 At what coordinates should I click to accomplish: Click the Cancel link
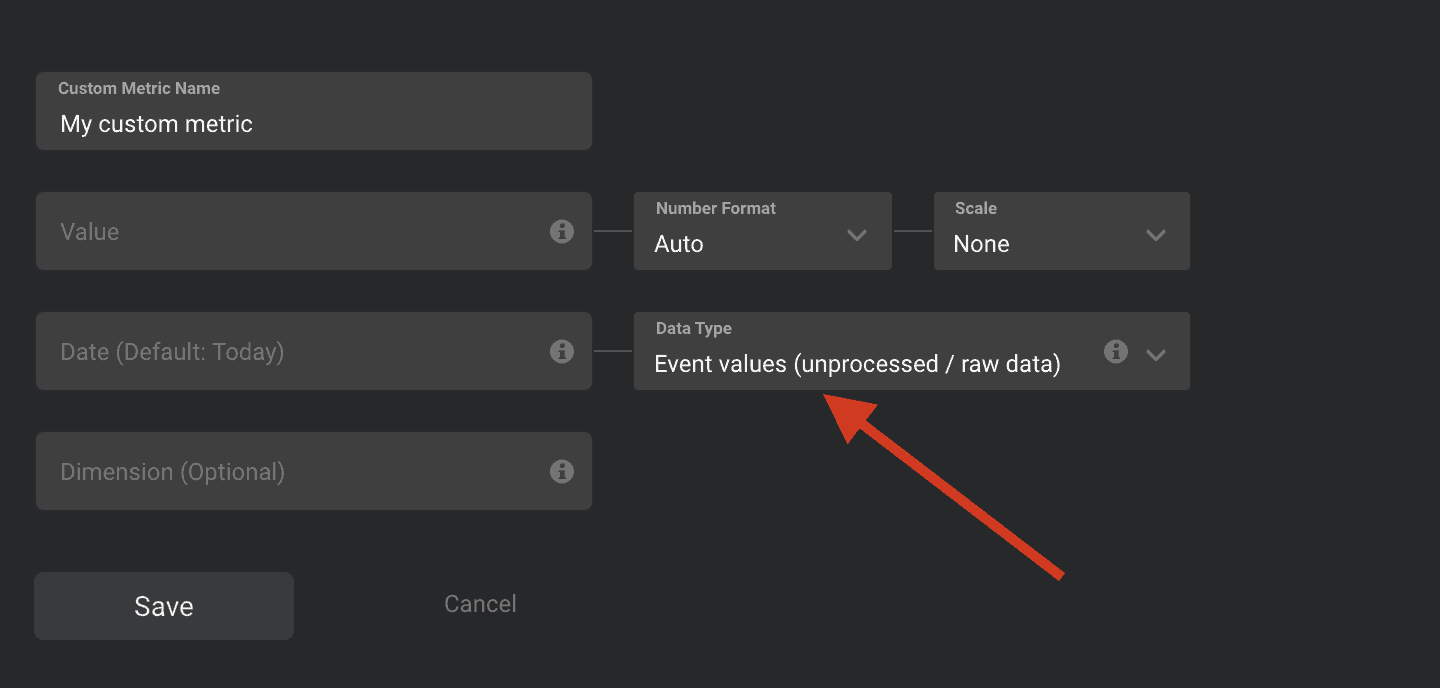click(480, 604)
